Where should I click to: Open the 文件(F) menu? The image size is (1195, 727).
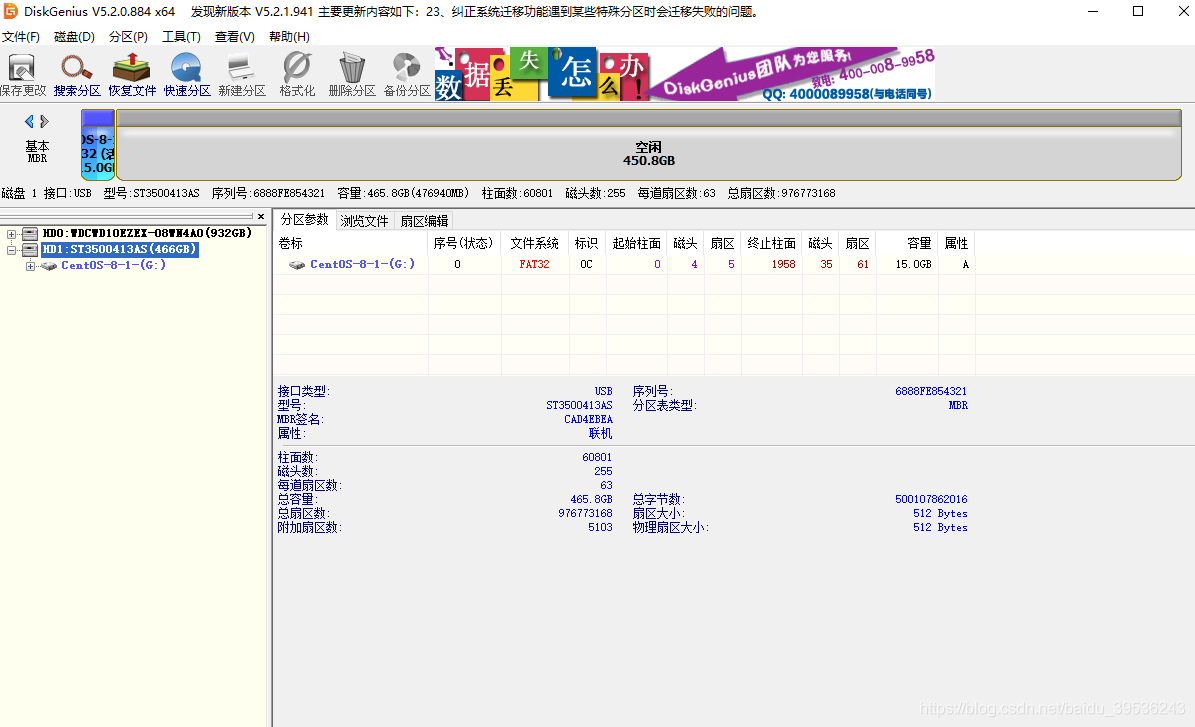coord(21,37)
